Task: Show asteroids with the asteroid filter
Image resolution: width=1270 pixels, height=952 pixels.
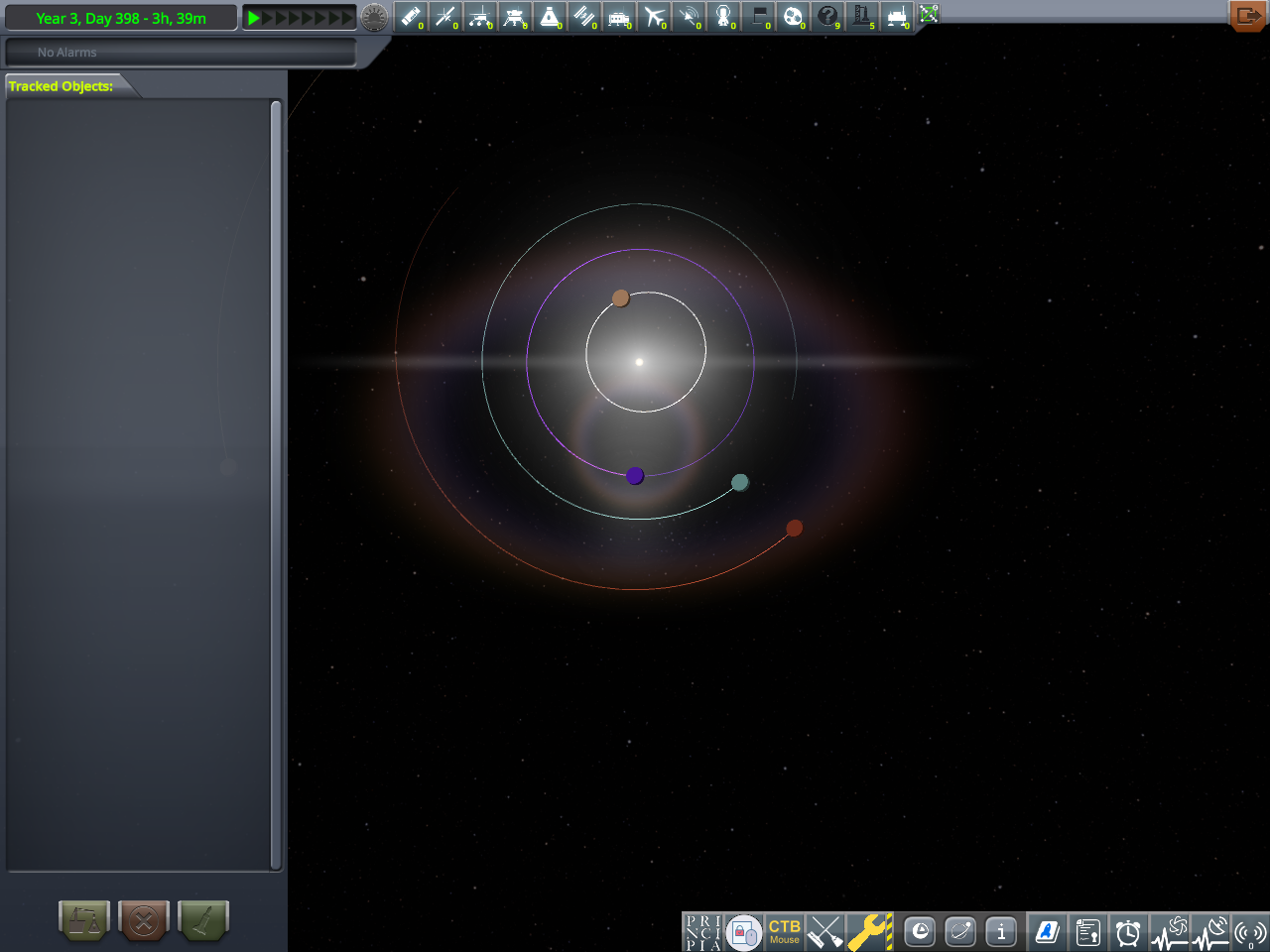Action: pyautogui.click(x=793, y=17)
